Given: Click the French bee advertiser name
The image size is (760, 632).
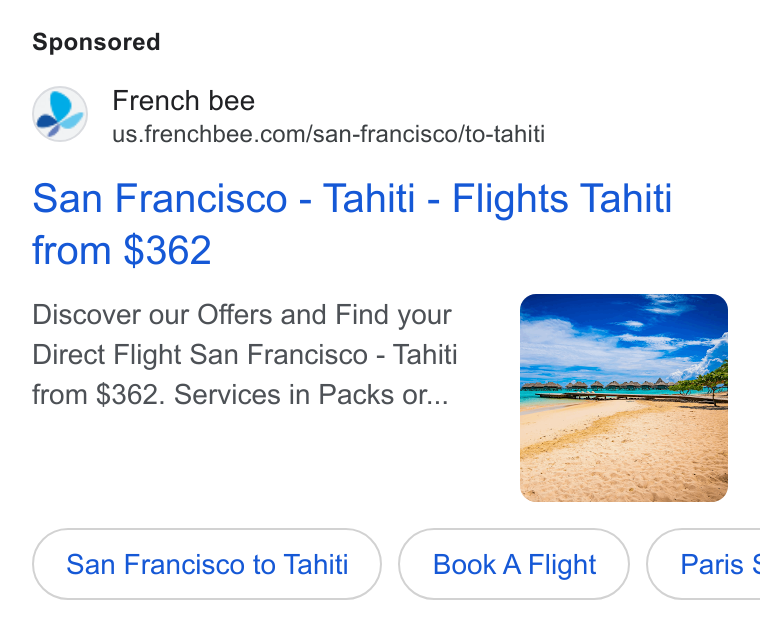Looking at the screenshot, I should click(x=183, y=101).
